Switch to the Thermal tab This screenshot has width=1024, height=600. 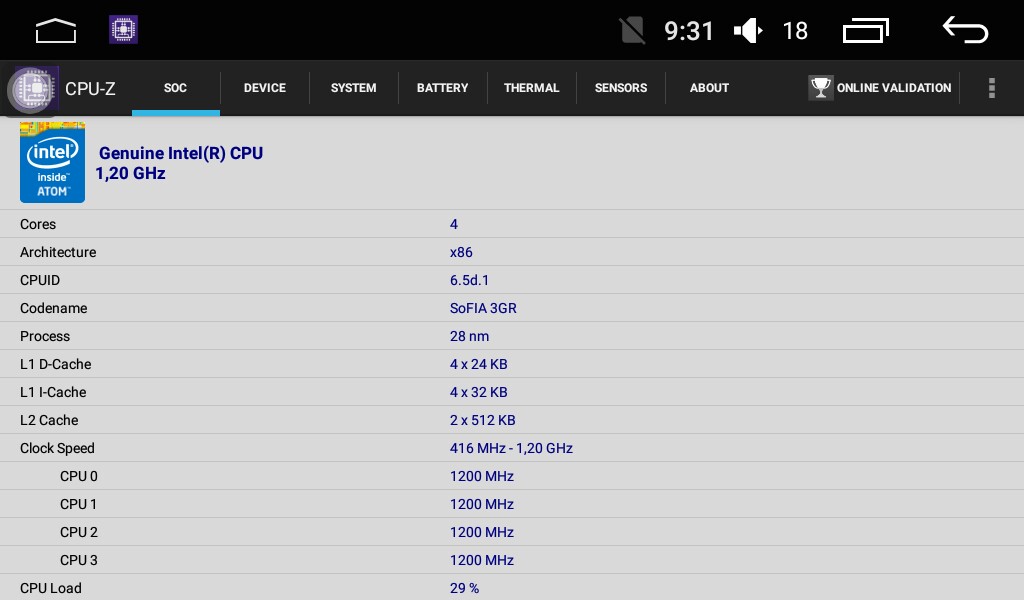[x=531, y=87]
